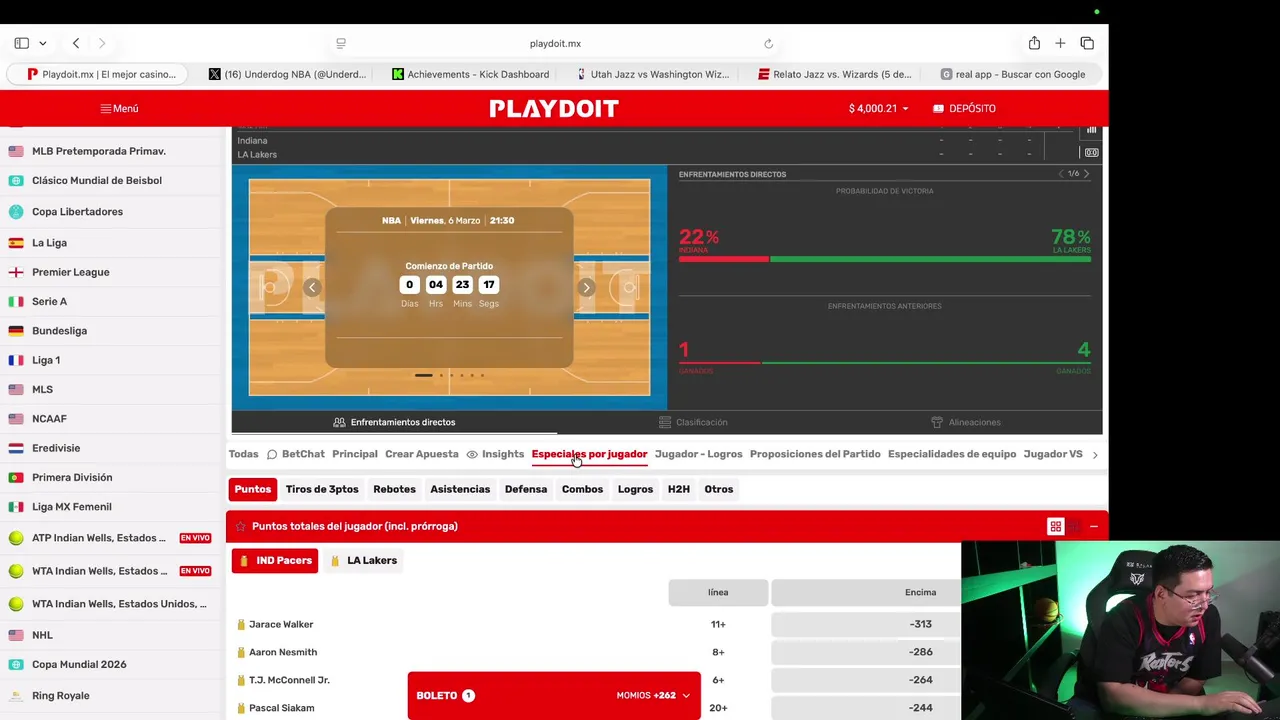1280x720 pixels.
Task: Click the PLAYDOIT logo
Action: tap(554, 108)
